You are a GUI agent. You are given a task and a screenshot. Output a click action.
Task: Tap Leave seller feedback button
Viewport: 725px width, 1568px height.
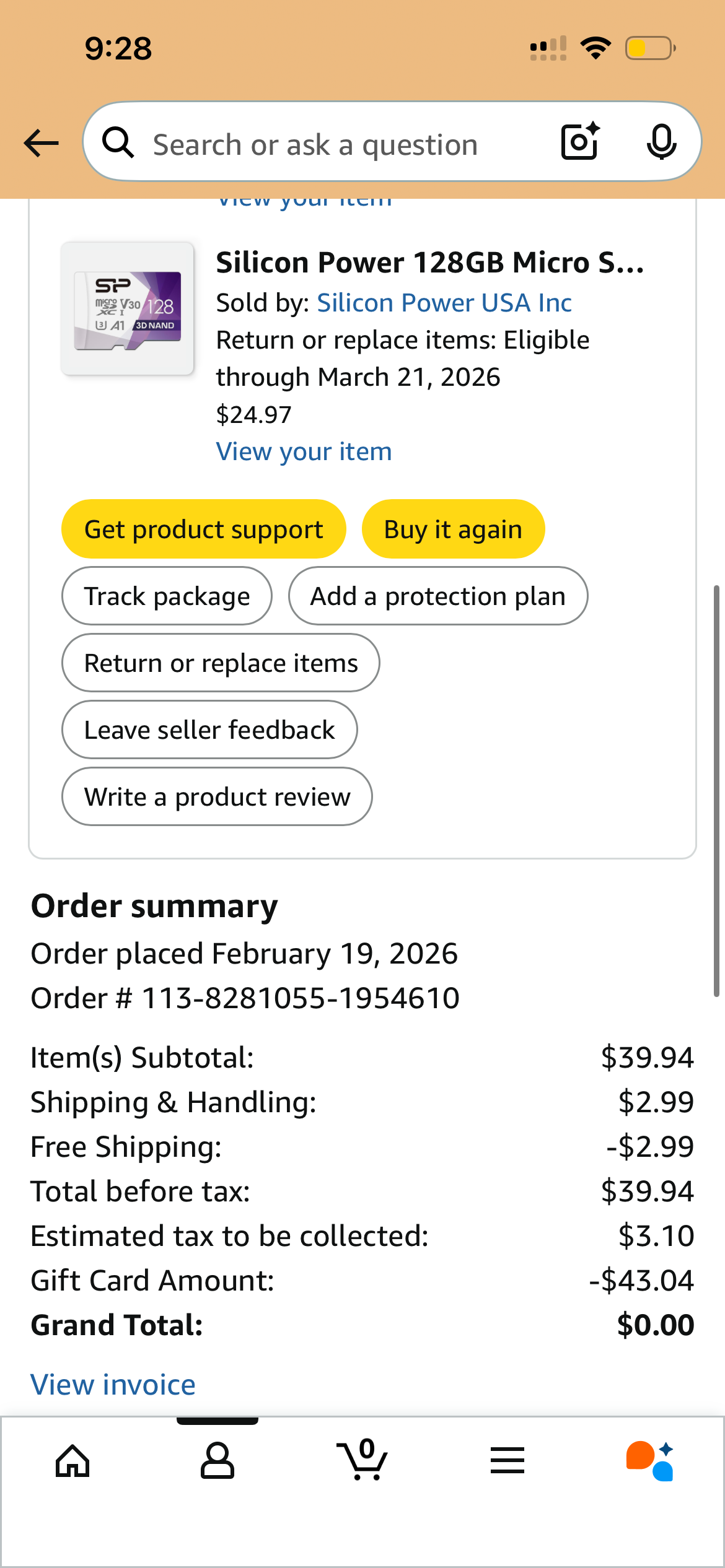pos(209,730)
